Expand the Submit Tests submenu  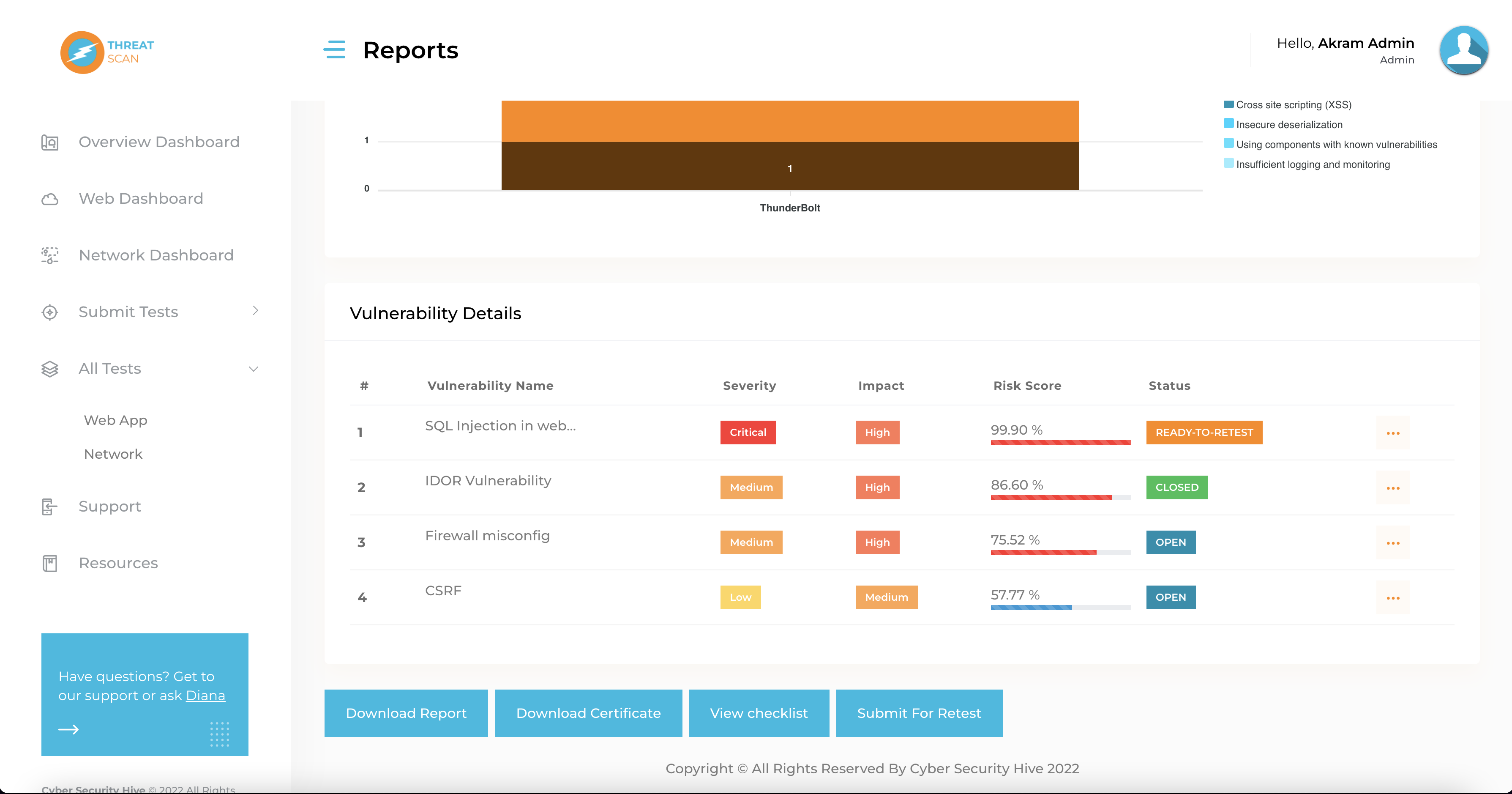(255, 311)
